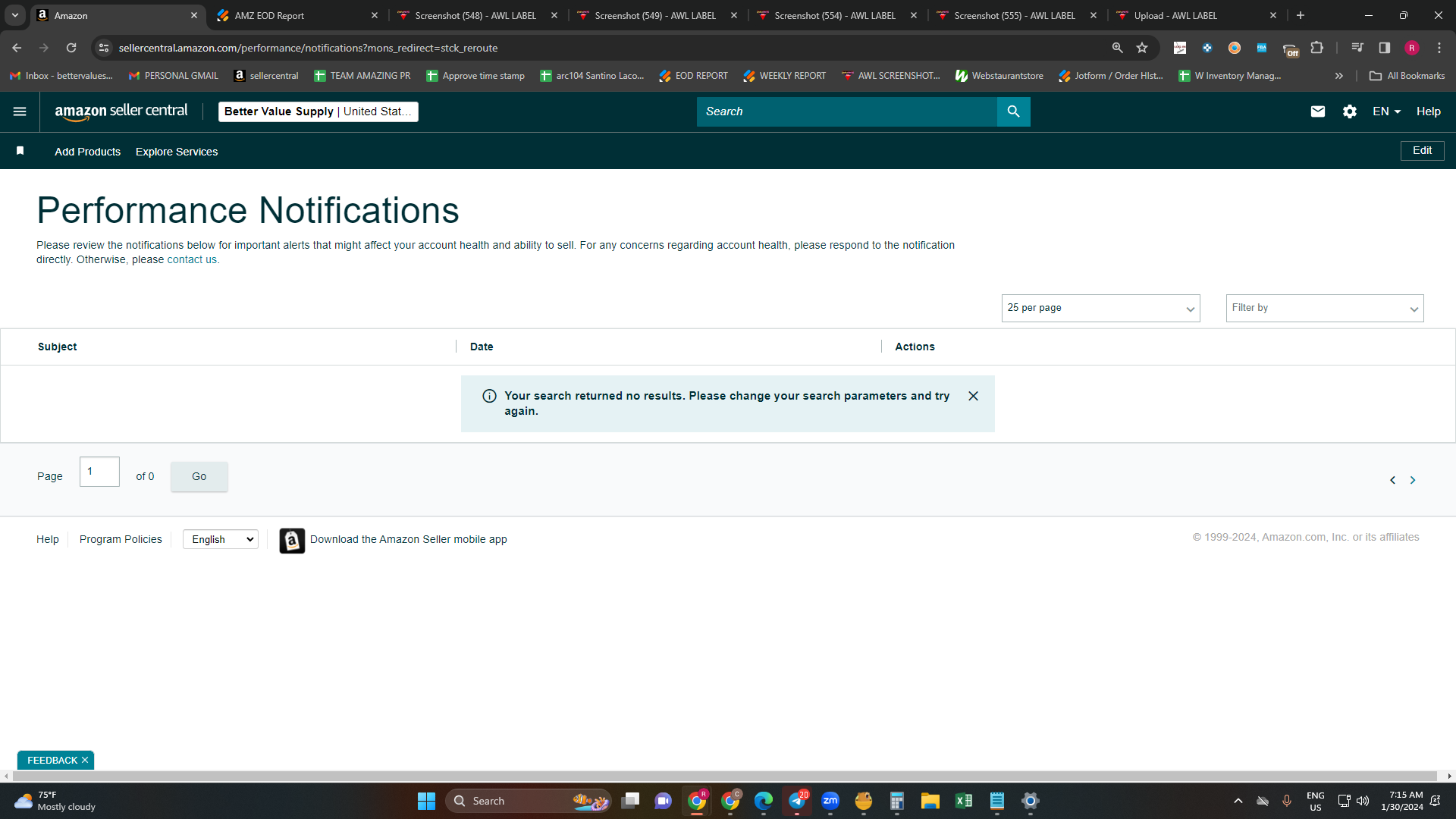Go to previous page arrow

tap(1392, 480)
